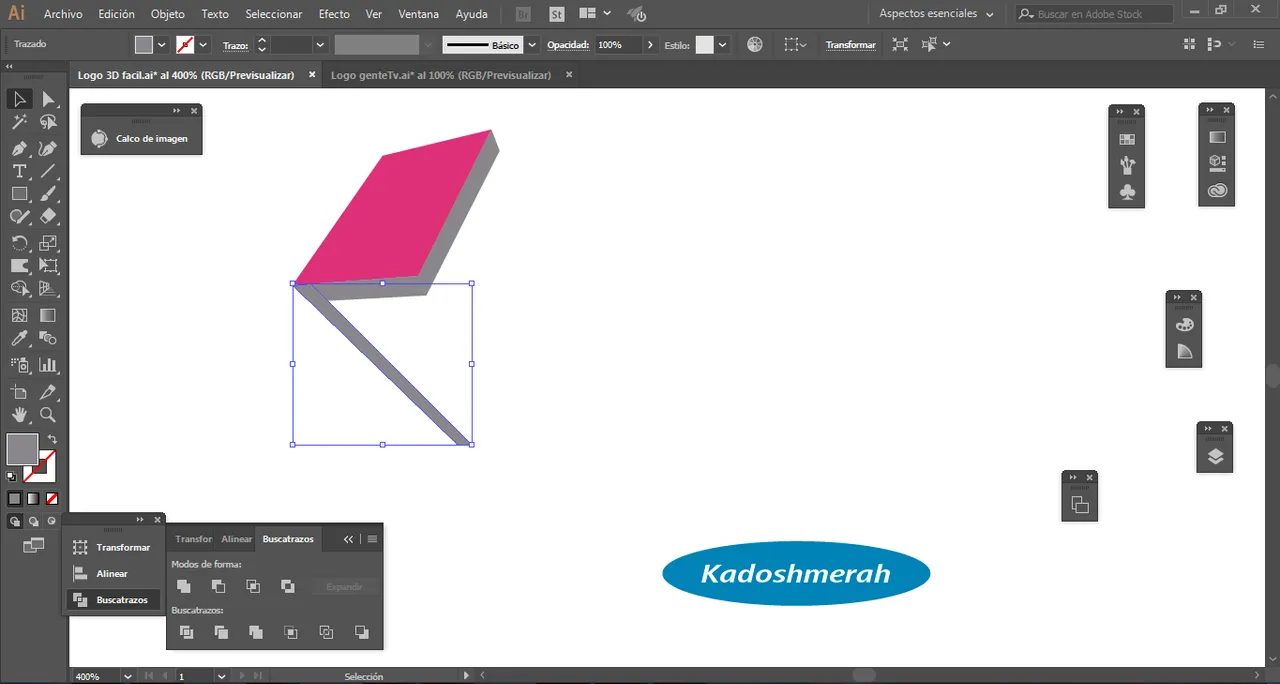Open Aspectos esenciales workspace dropdown

coord(936,14)
